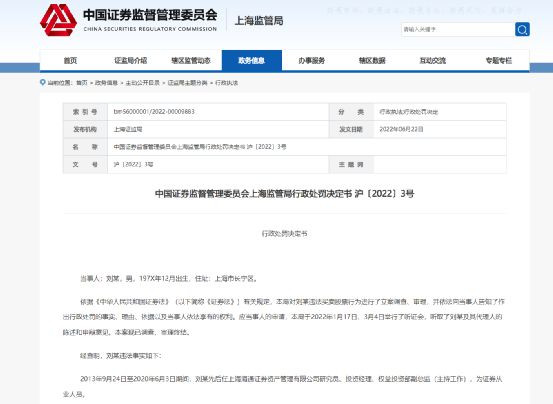Click the red CSRC logo emblem
The height and width of the screenshot is (404, 553).
pyautogui.click(x=59, y=20)
